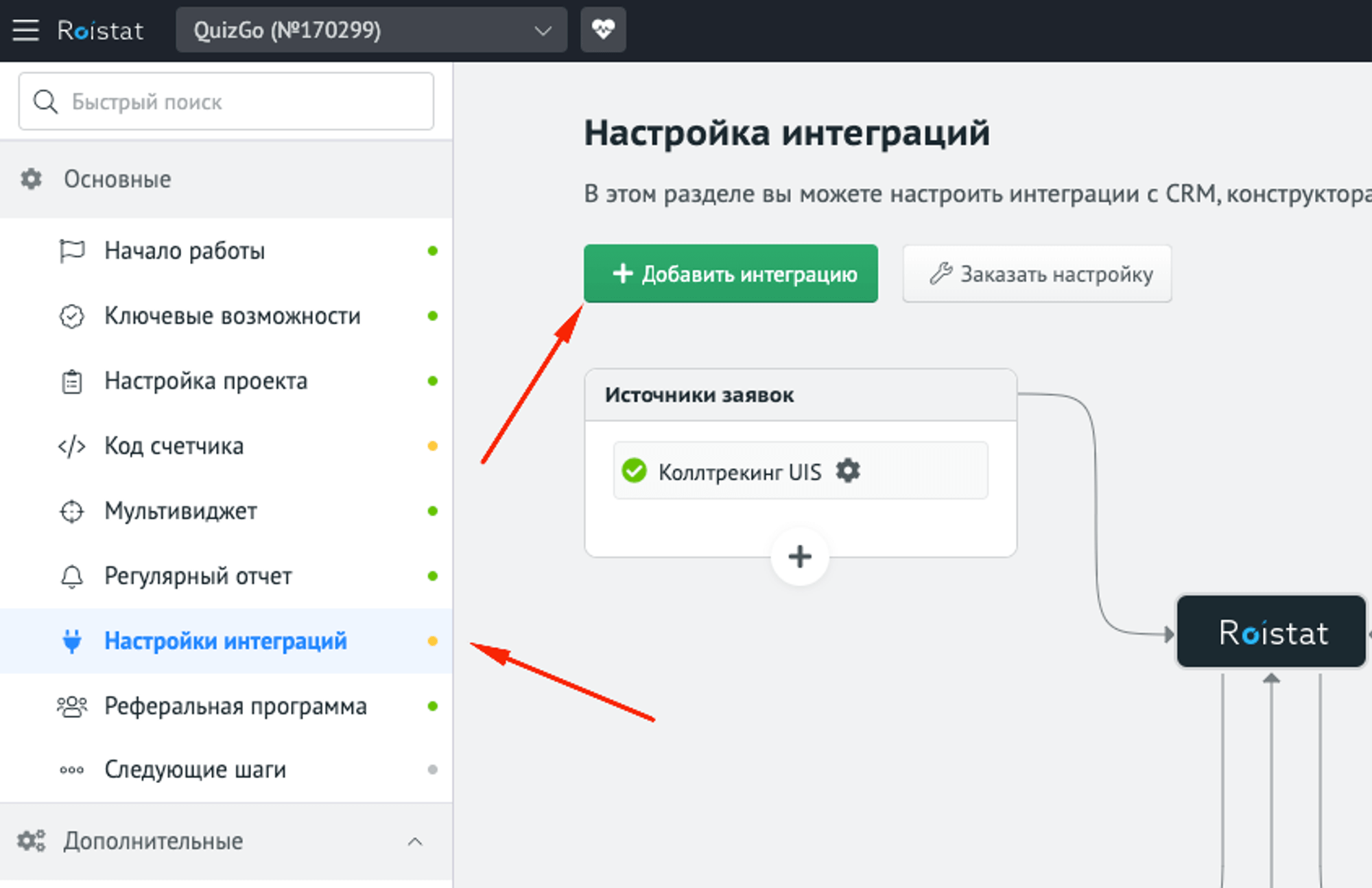Select the Код счетчика code icon
The height and width of the screenshot is (888, 1372).
tap(71, 445)
